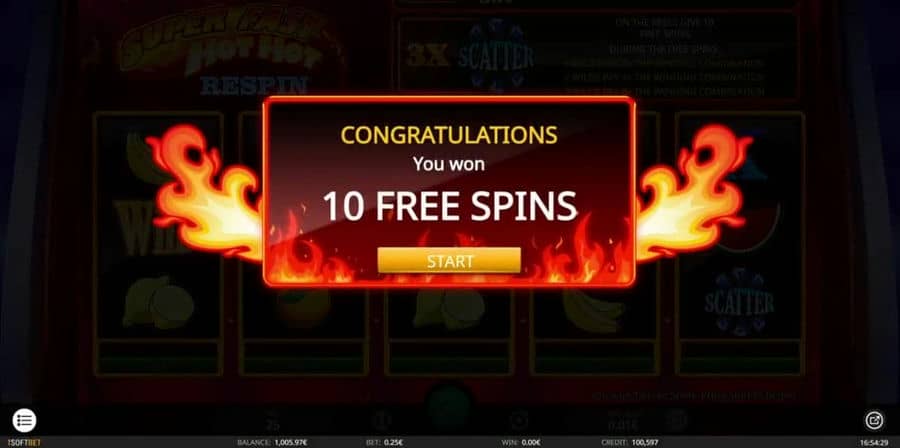
Task: Start the 10 free spins
Action: (x=449, y=261)
